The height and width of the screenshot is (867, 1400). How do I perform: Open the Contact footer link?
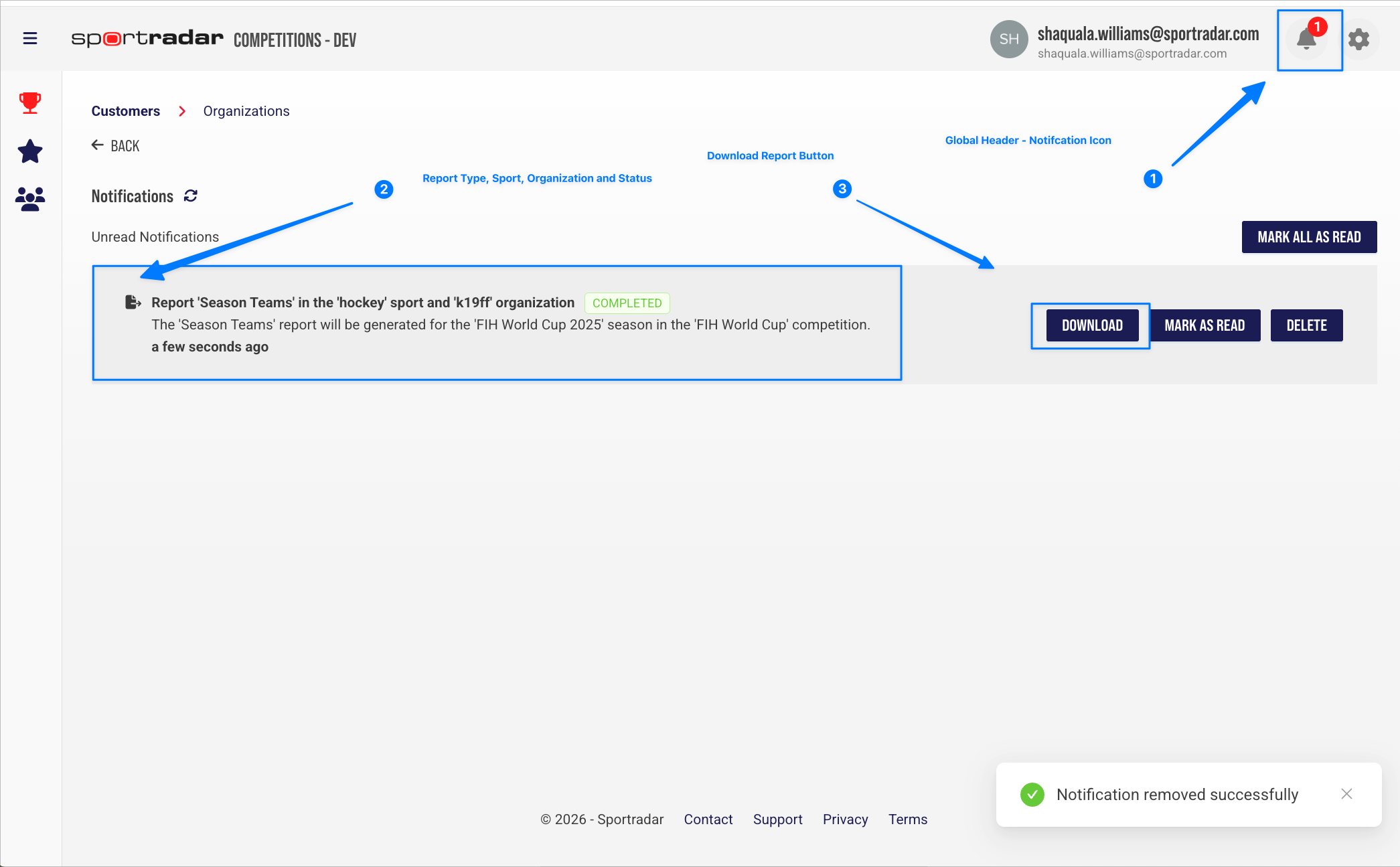pos(708,819)
